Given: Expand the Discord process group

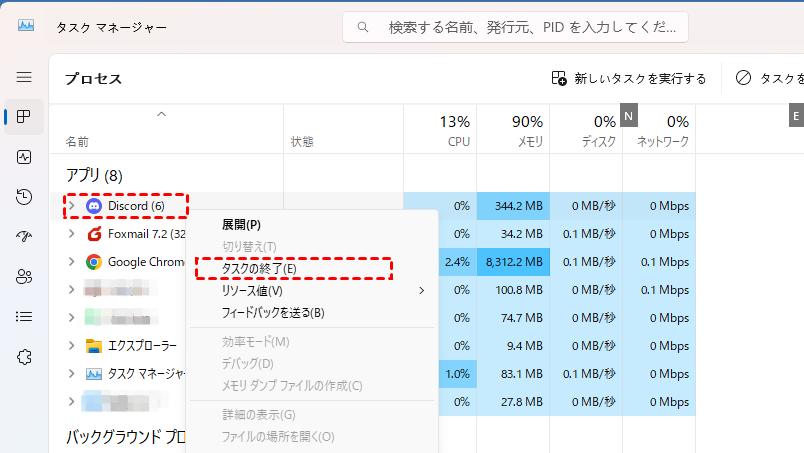Looking at the screenshot, I should [71, 206].
